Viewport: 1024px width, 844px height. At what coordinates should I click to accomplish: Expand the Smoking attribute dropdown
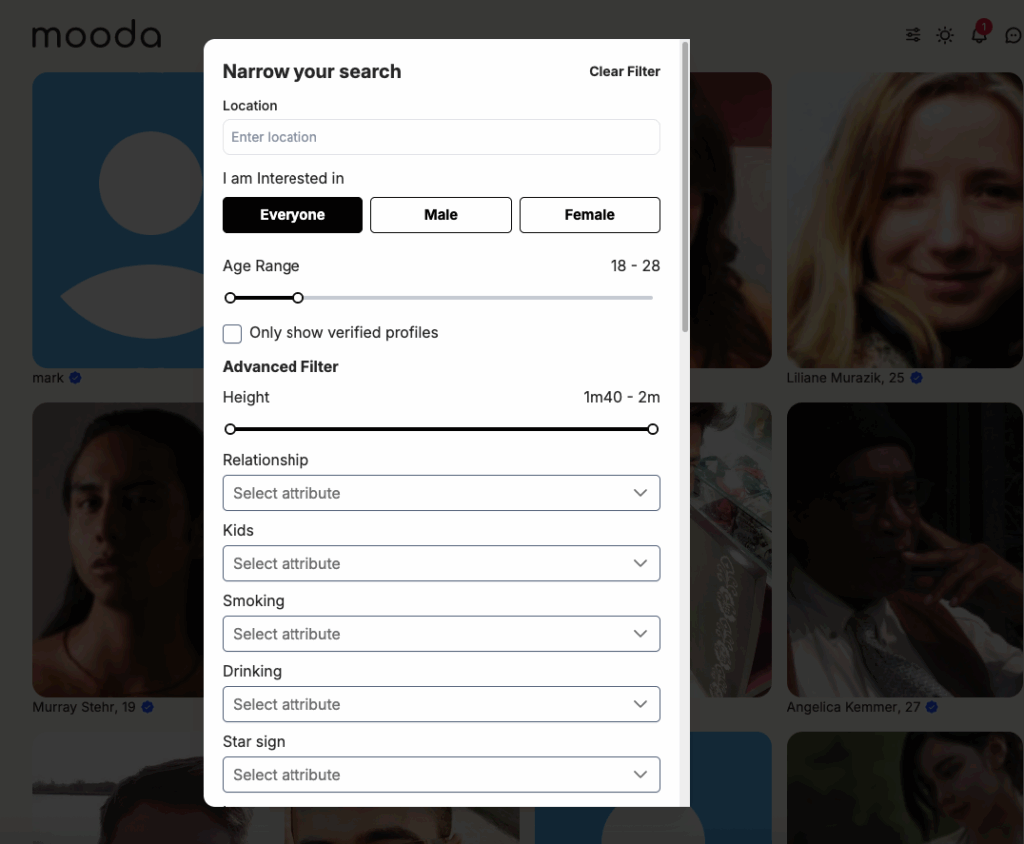[441, 634]
